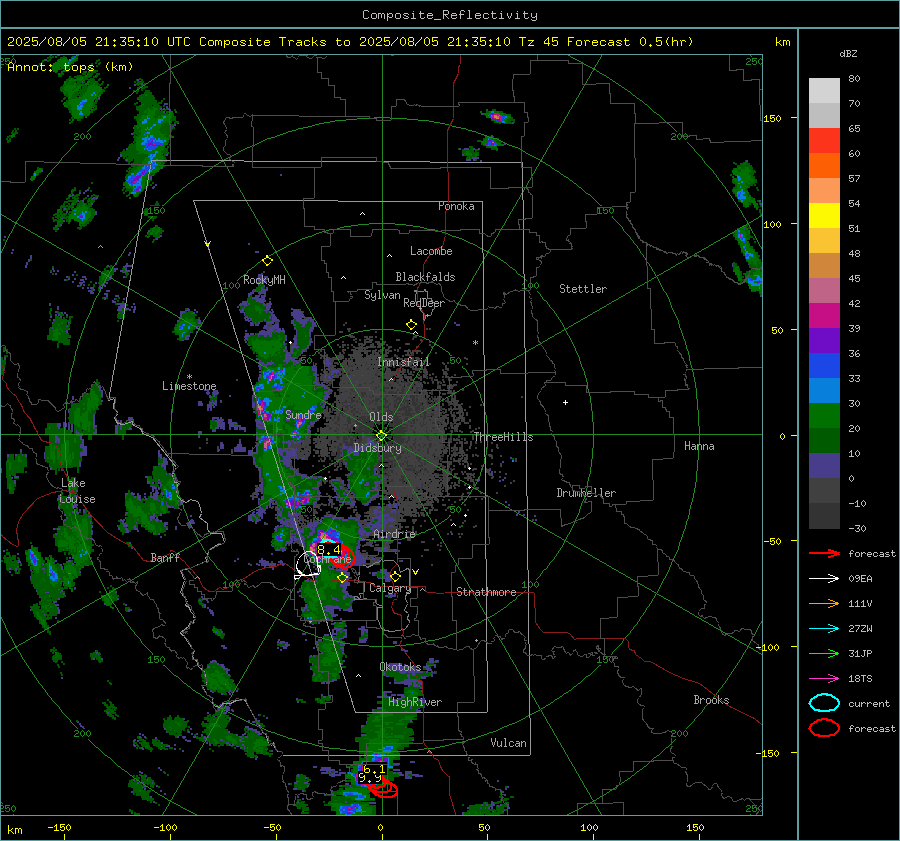Screen dimensions: 900x841
Task: Click the white 09EA arrow legend icon
Action: [824, 579]
